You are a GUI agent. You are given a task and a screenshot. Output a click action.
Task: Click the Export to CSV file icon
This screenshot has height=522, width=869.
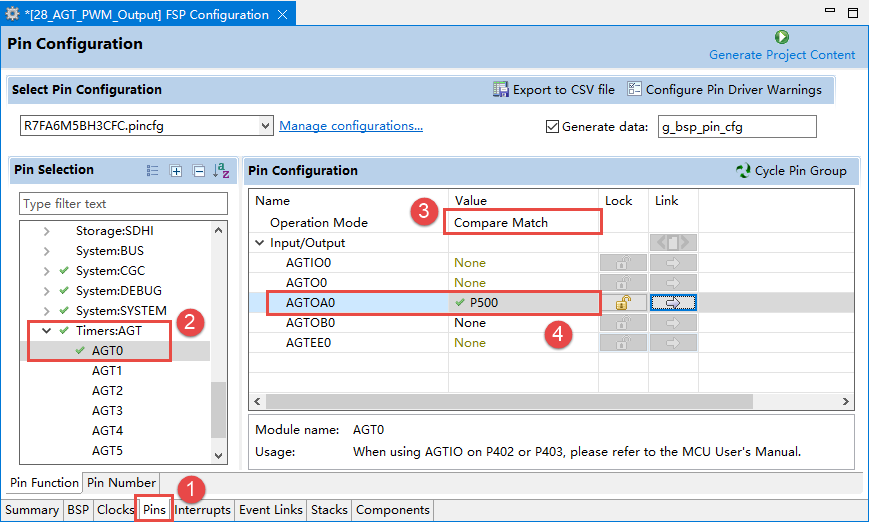[x=500, y=89]
